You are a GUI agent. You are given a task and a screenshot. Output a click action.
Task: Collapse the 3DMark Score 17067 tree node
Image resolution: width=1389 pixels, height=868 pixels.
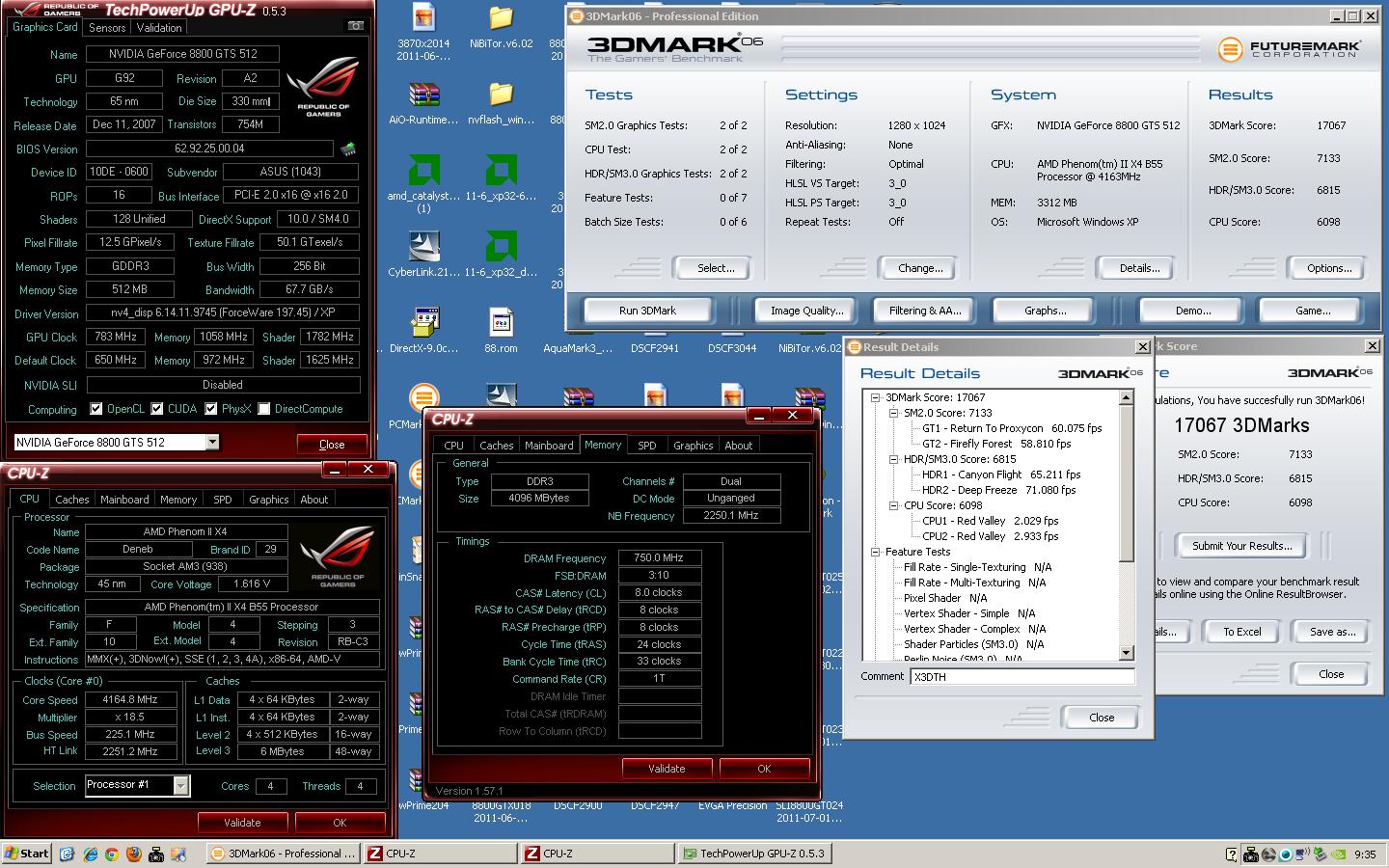click(876, 397)
